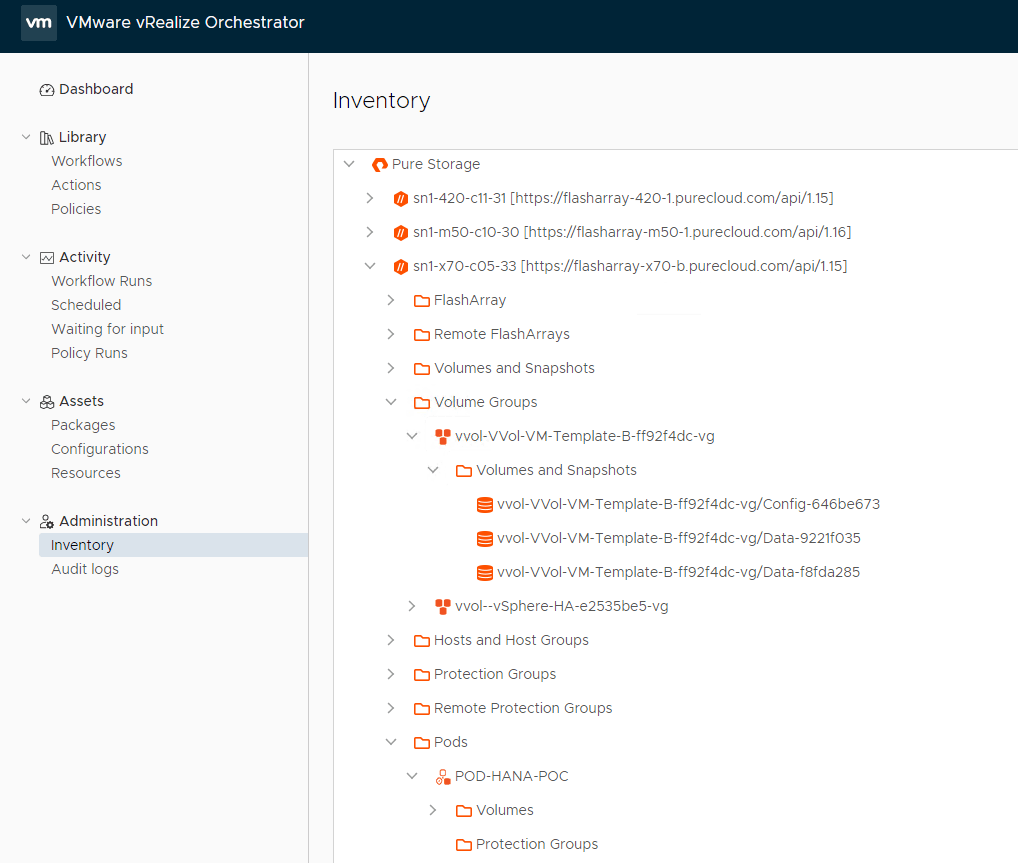Go to Workflow Runs
The width and height of the screenshot is (1018, 863).
(x=101, y=281)
